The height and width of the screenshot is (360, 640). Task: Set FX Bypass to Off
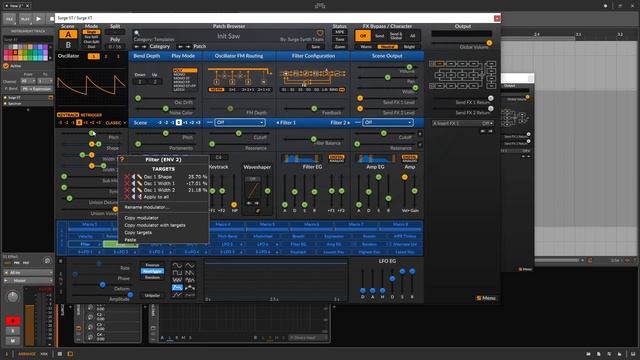tap(363, 36)
